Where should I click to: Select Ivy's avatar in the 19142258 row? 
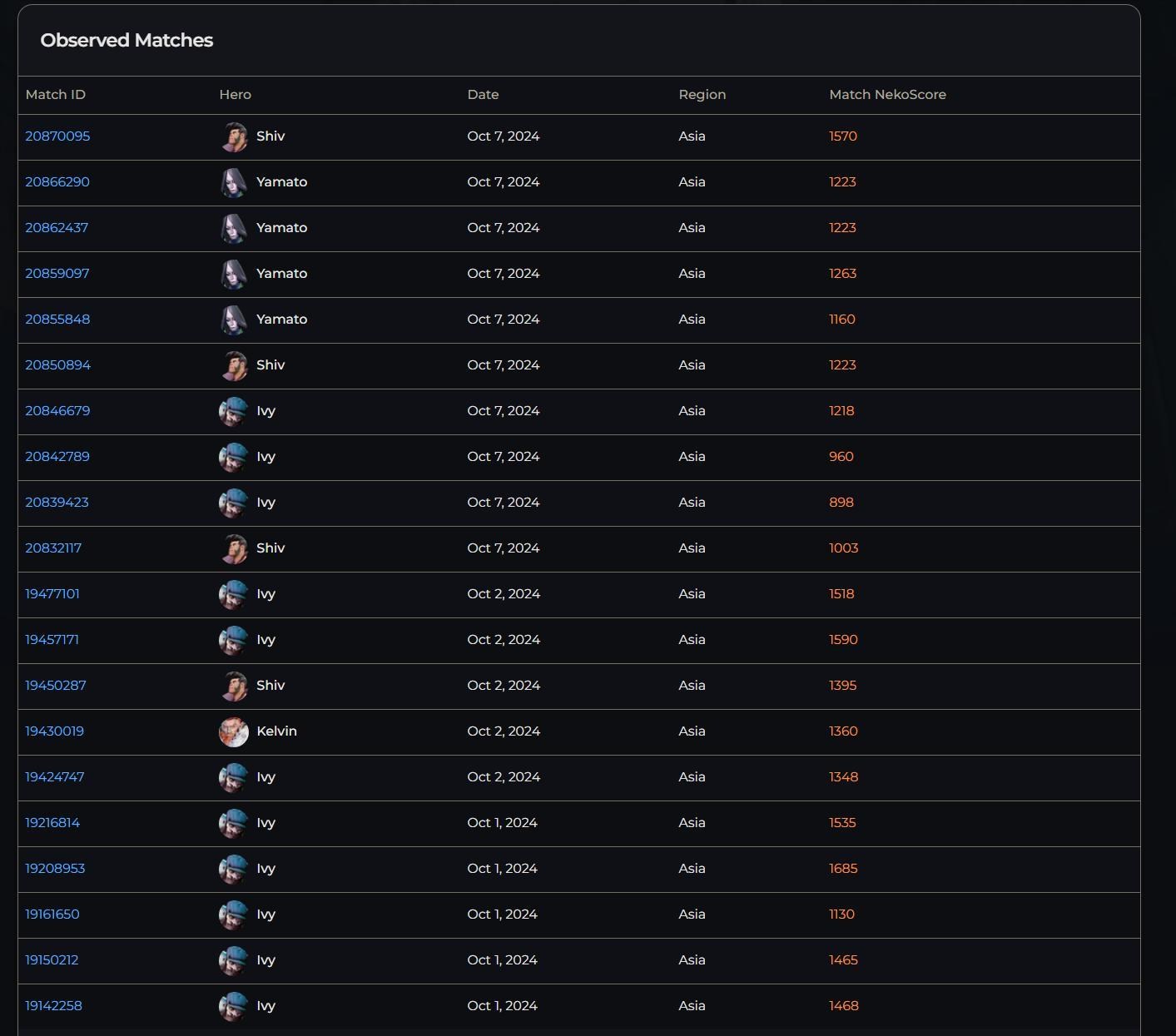pos(234,1007)
